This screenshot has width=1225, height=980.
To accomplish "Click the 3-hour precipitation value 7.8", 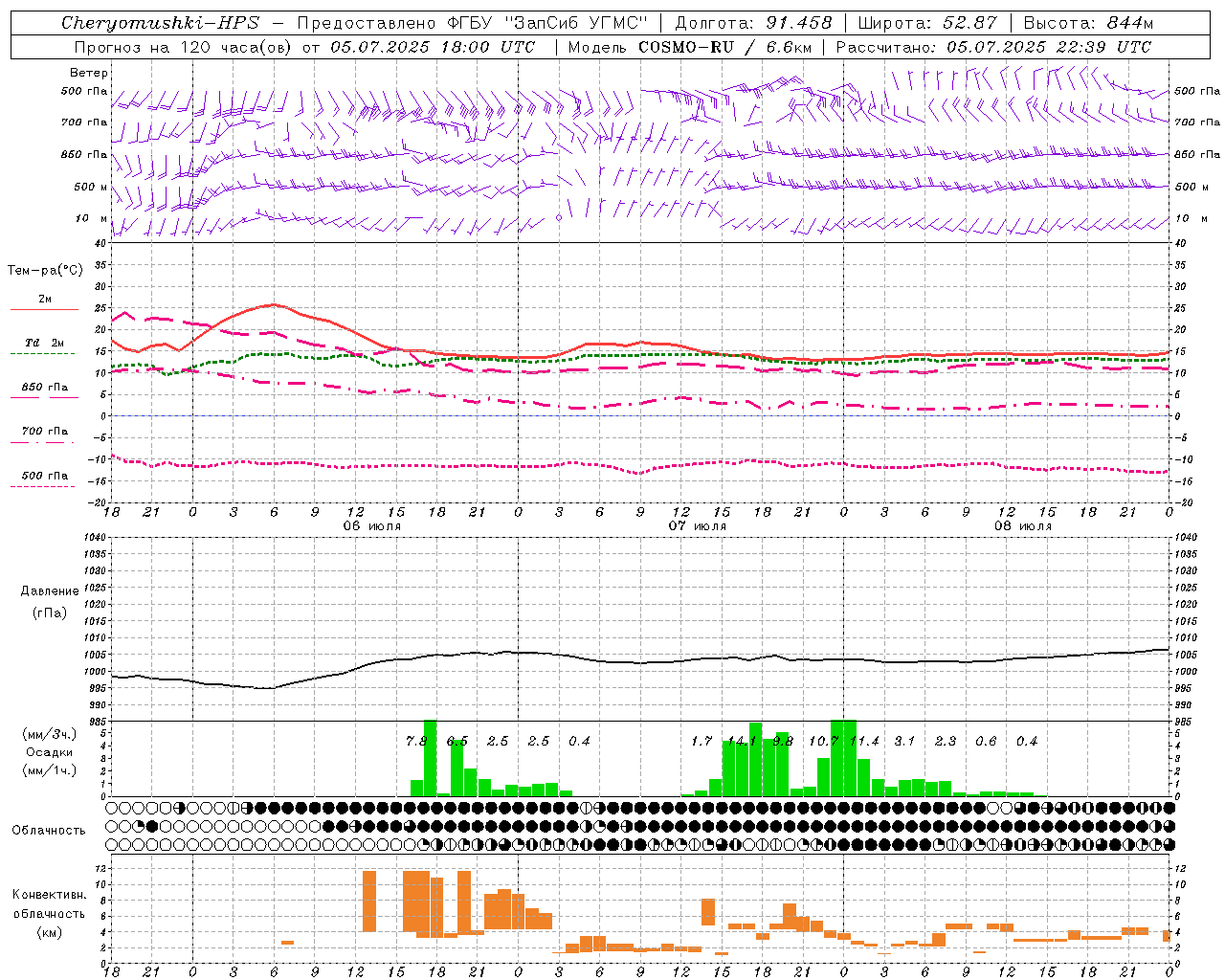I will click(x=416, y=742).
